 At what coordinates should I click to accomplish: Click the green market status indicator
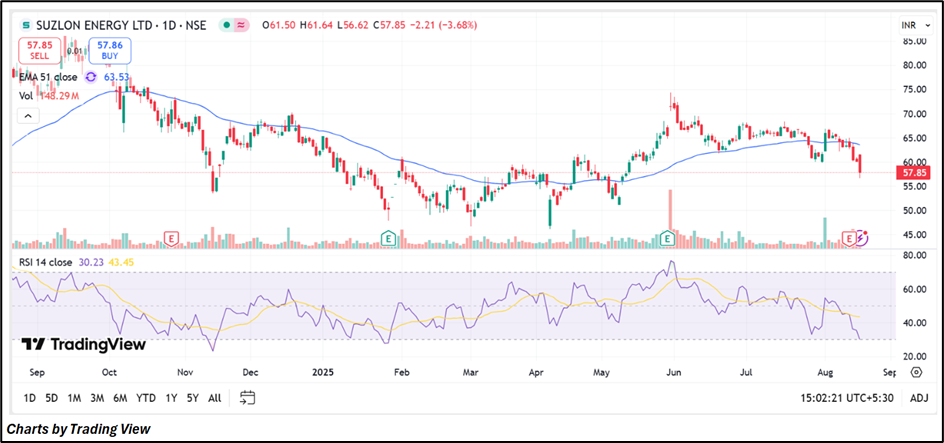tap(226, 25)
